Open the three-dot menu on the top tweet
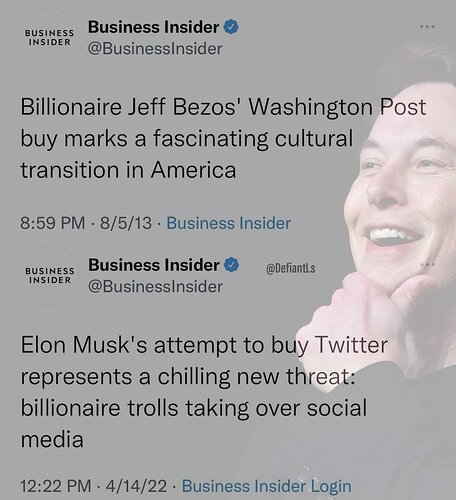 [x=427, y=26]
